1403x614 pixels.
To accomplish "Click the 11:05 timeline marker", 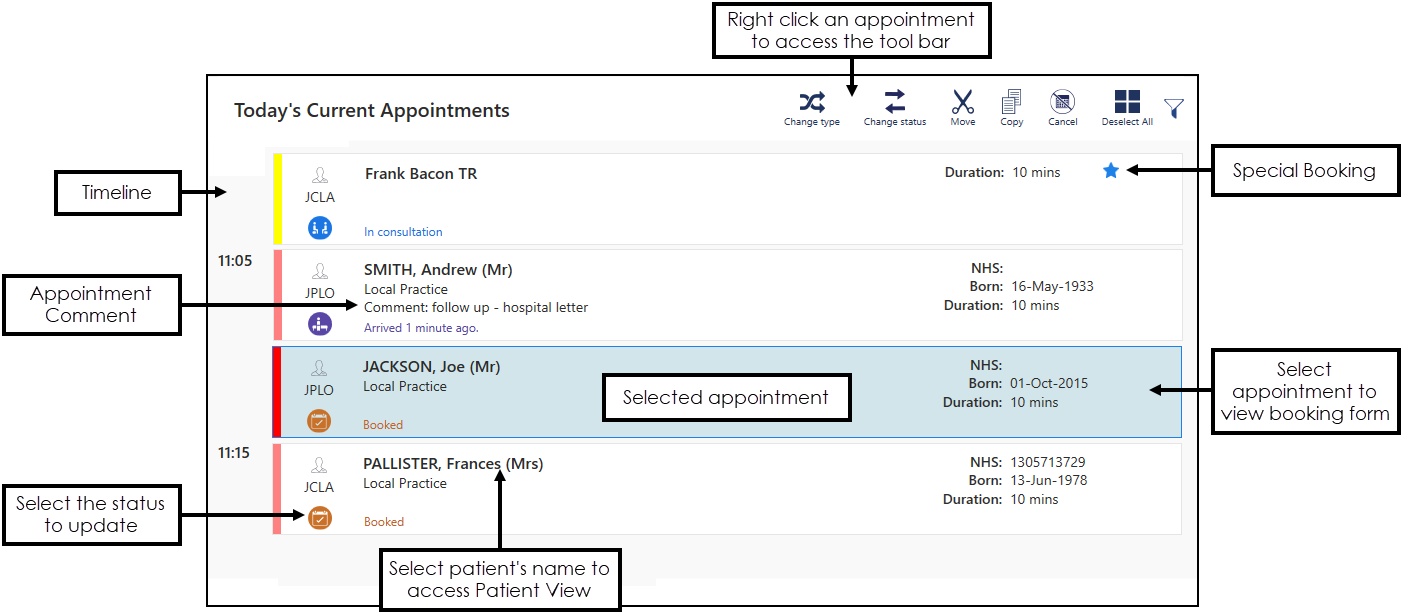I will (x=235, y=261).
